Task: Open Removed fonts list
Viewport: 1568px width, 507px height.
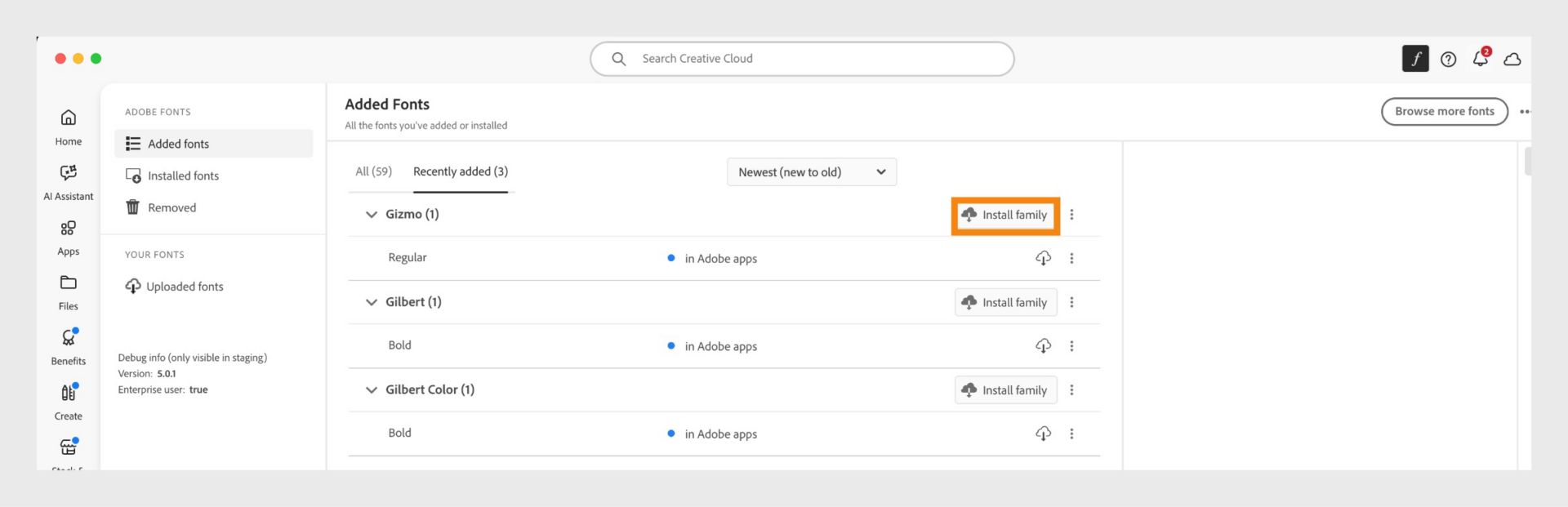Action: 161,207
